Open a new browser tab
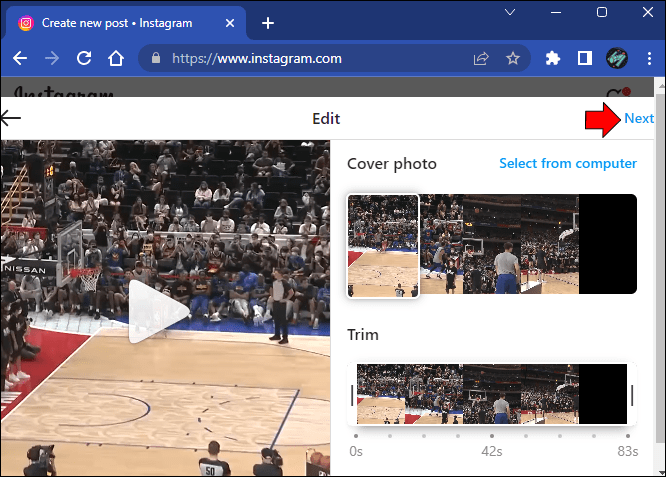666x477 pixels. point(268,23)
